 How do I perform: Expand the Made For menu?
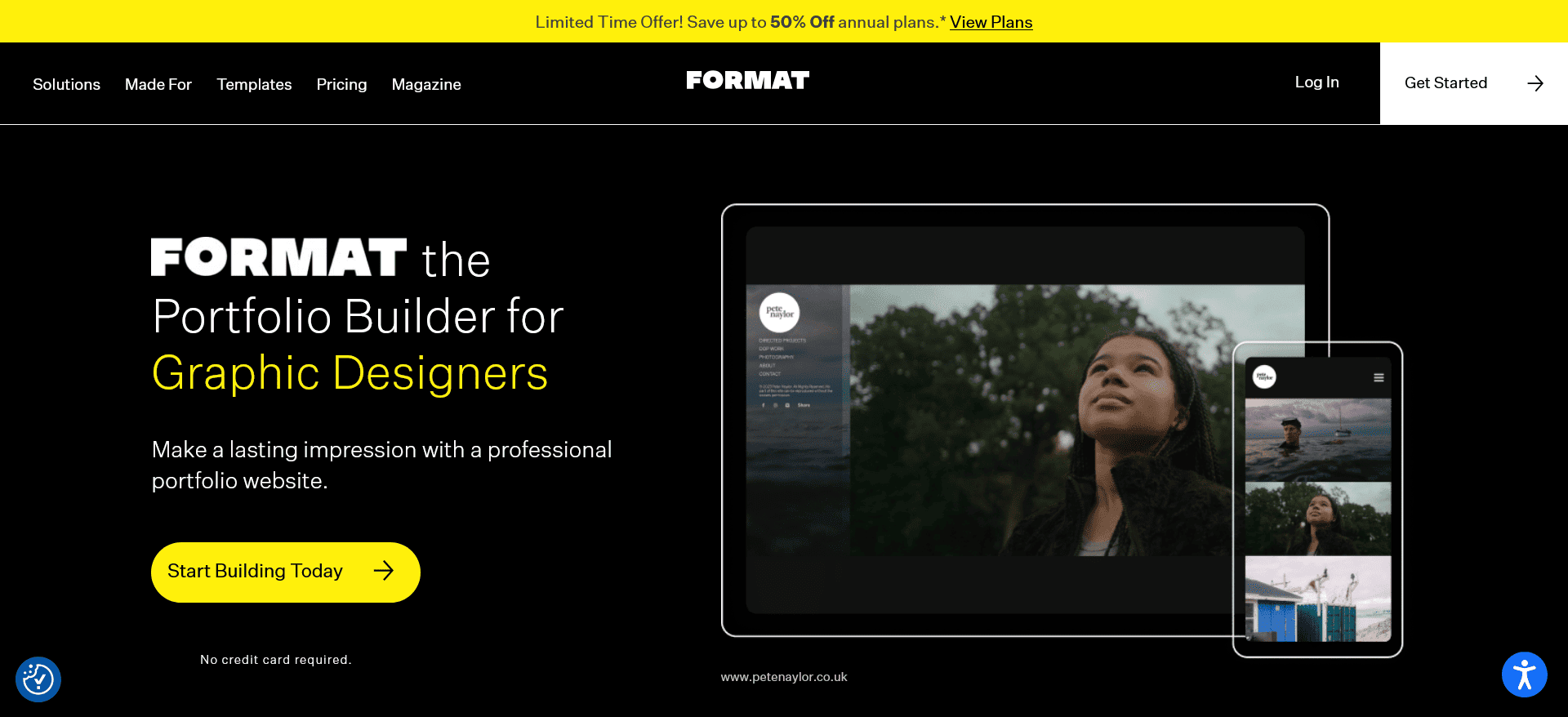pos(158,84)
